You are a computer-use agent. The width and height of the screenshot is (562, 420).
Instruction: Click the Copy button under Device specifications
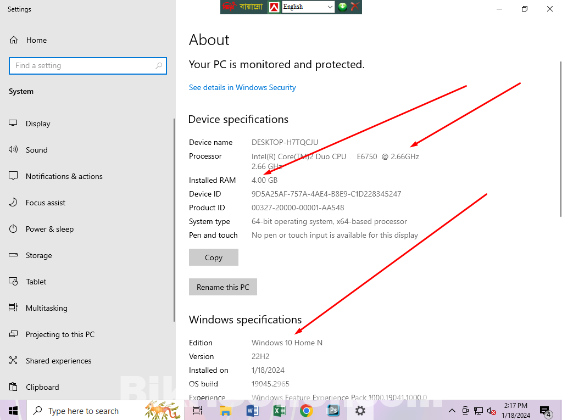[x=214, y=257]
